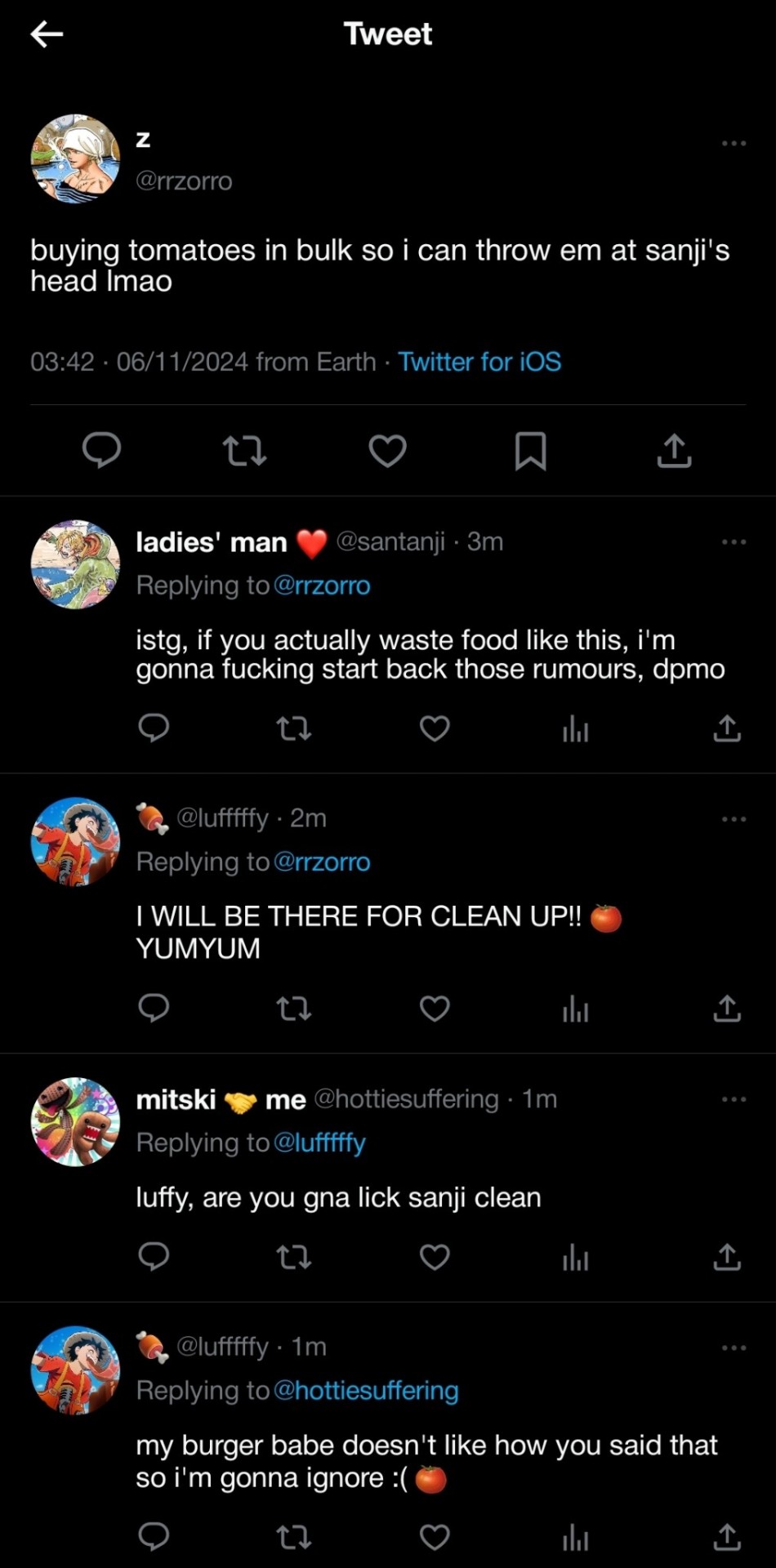
Task: Open more options on @hottiesuffering's reply
Action: pos(734,1100)
